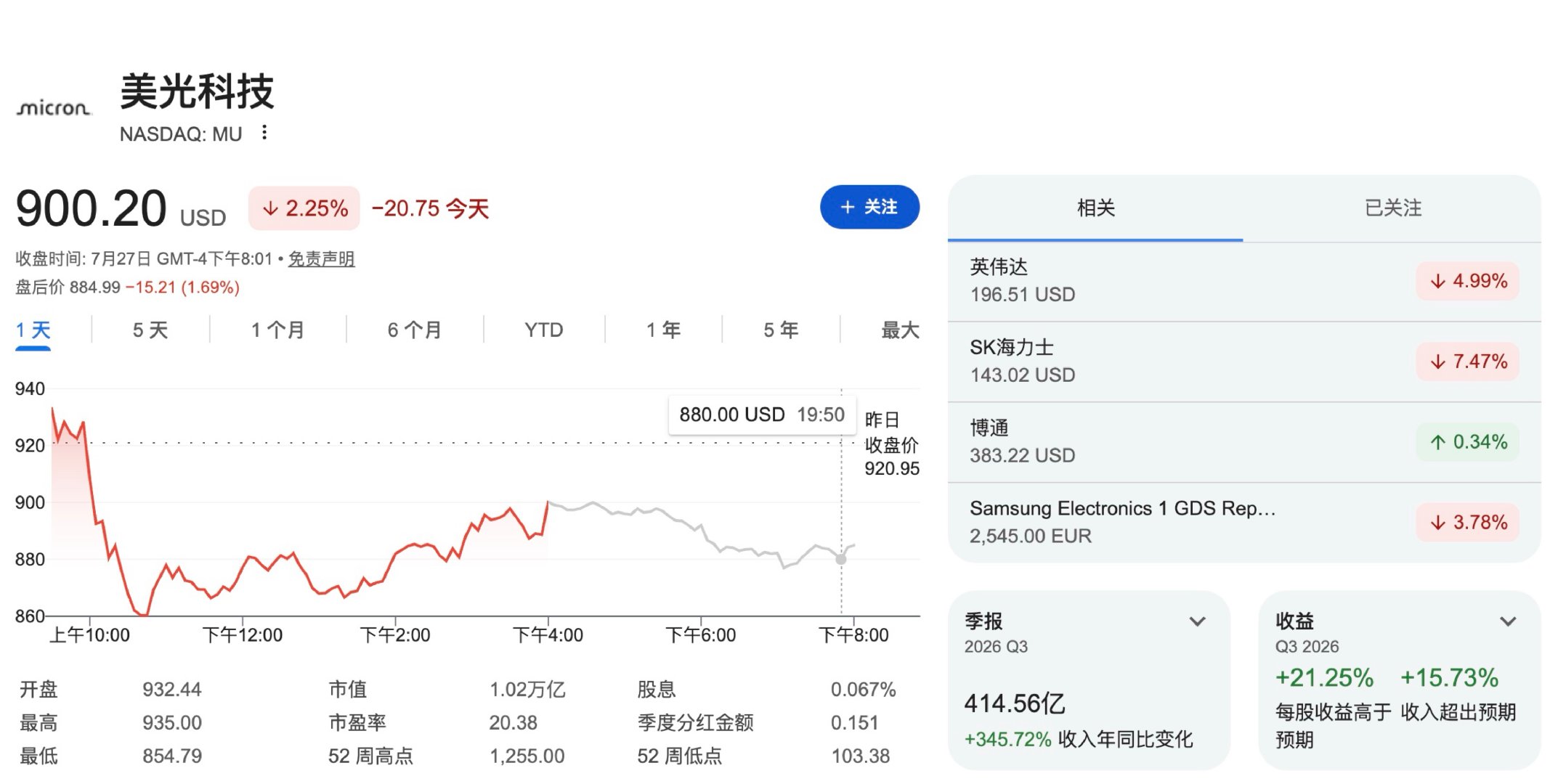
Task: Select the 最大 time range tab
Action: point(900,330)
